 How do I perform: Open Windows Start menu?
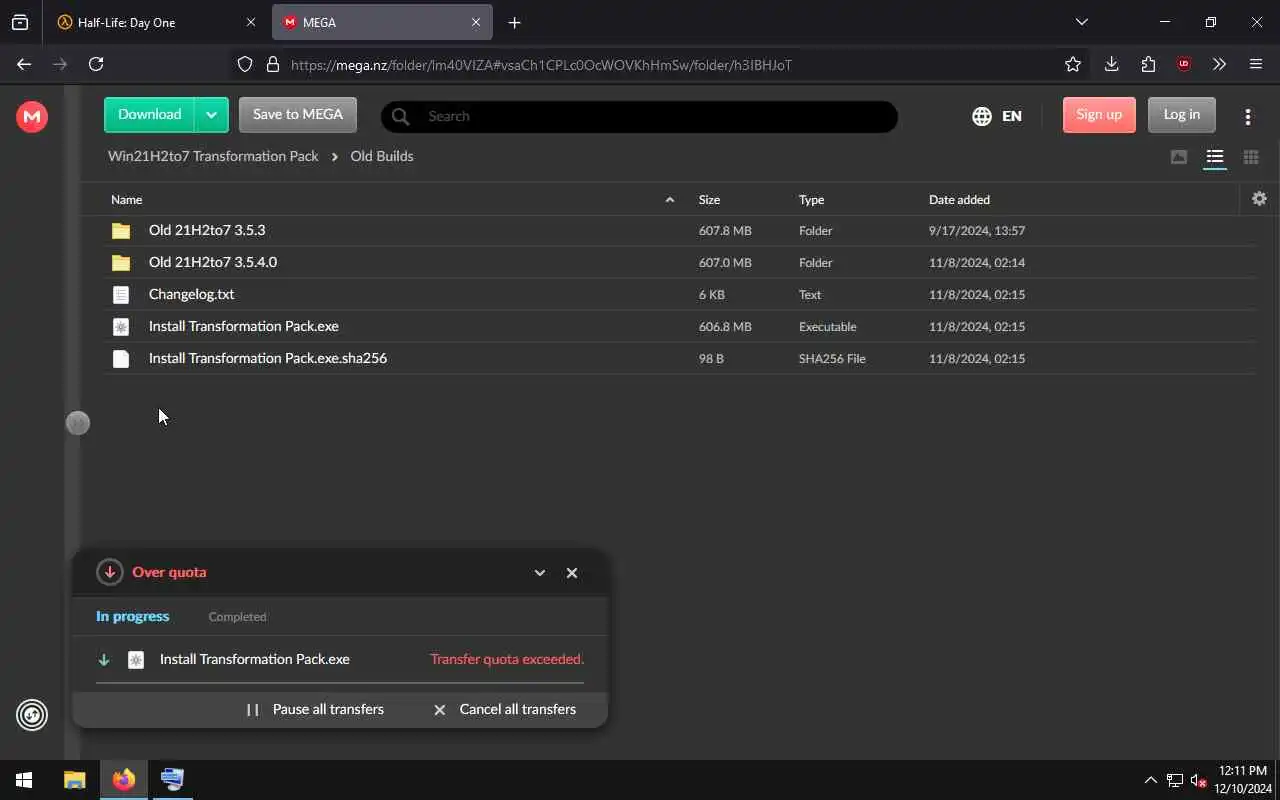[x=24, y=780]
